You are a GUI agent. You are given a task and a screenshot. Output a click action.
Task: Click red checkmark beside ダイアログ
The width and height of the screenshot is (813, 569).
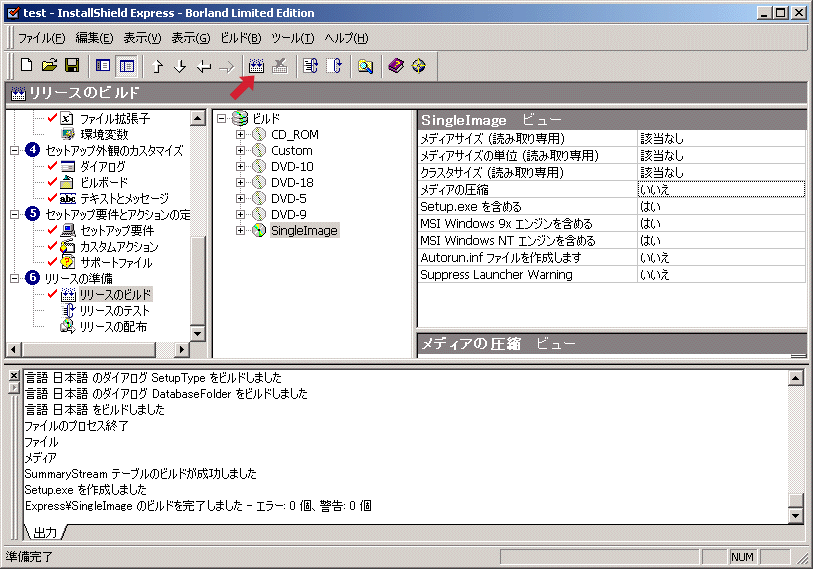(x=52, y=166)
